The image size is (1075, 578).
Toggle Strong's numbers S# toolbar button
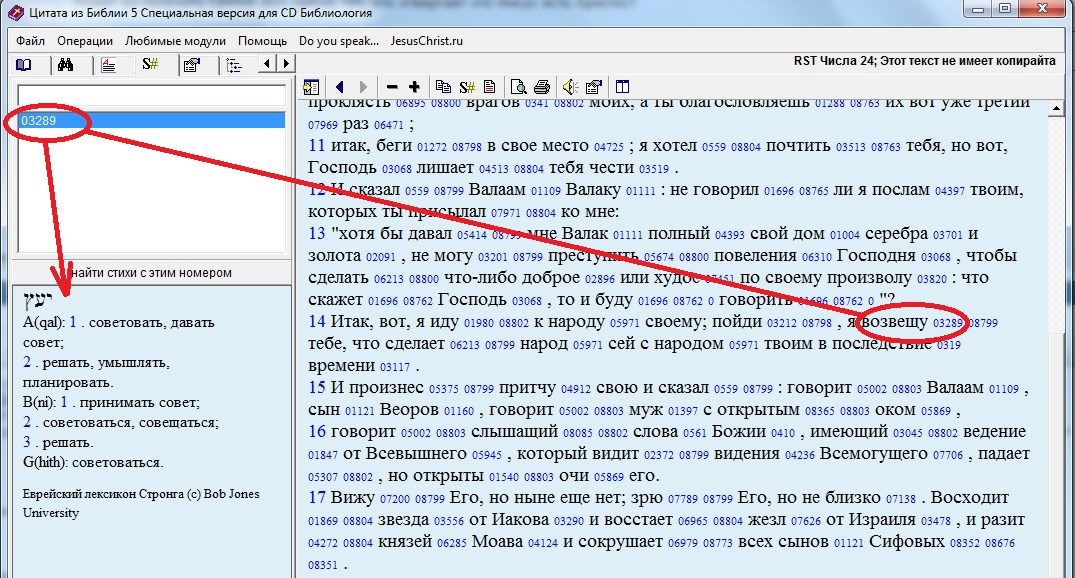[x=467, y=87]
